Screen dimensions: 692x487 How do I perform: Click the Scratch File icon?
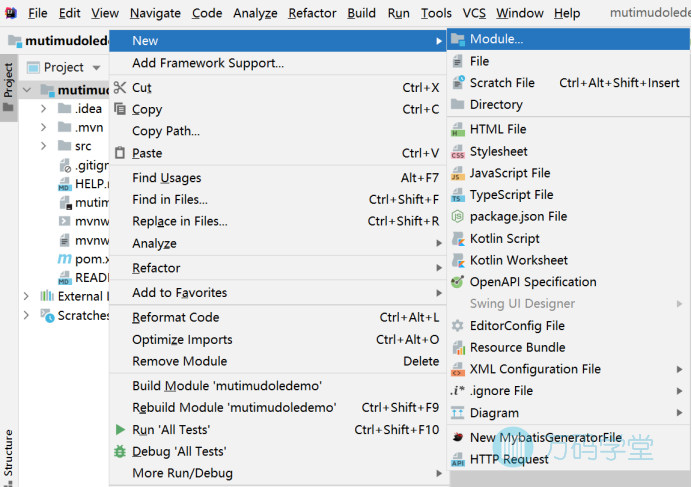(x=458, y=83)
